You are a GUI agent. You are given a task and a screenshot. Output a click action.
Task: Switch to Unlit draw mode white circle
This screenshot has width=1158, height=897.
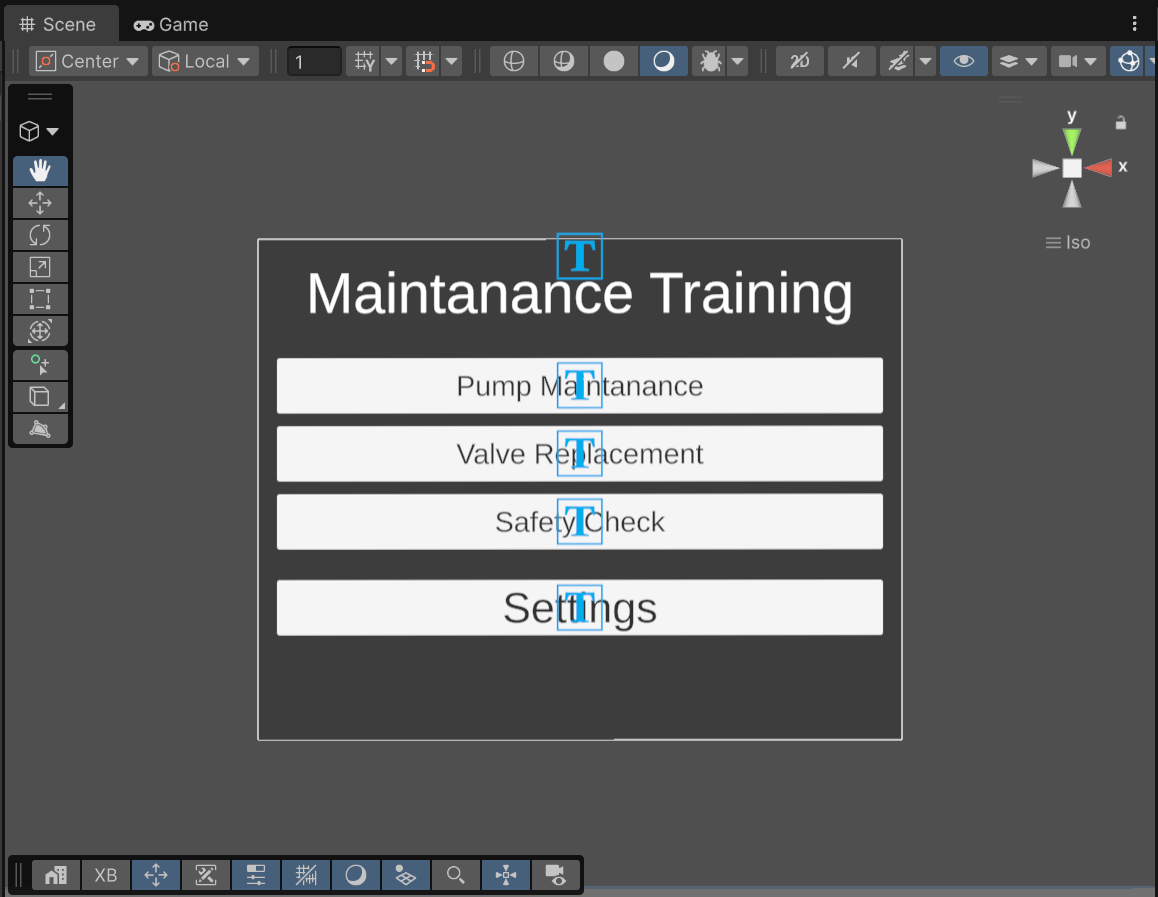(614, 61)
